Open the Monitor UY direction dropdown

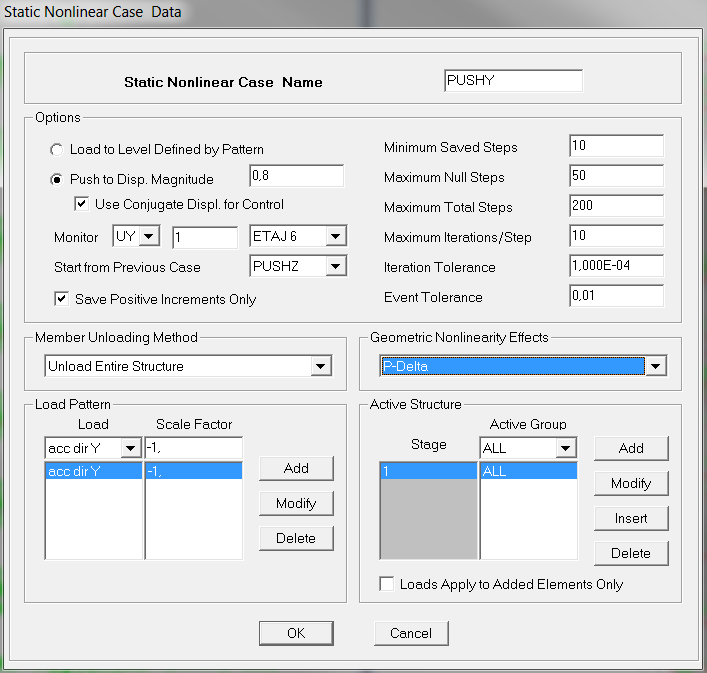click(149, 236)
